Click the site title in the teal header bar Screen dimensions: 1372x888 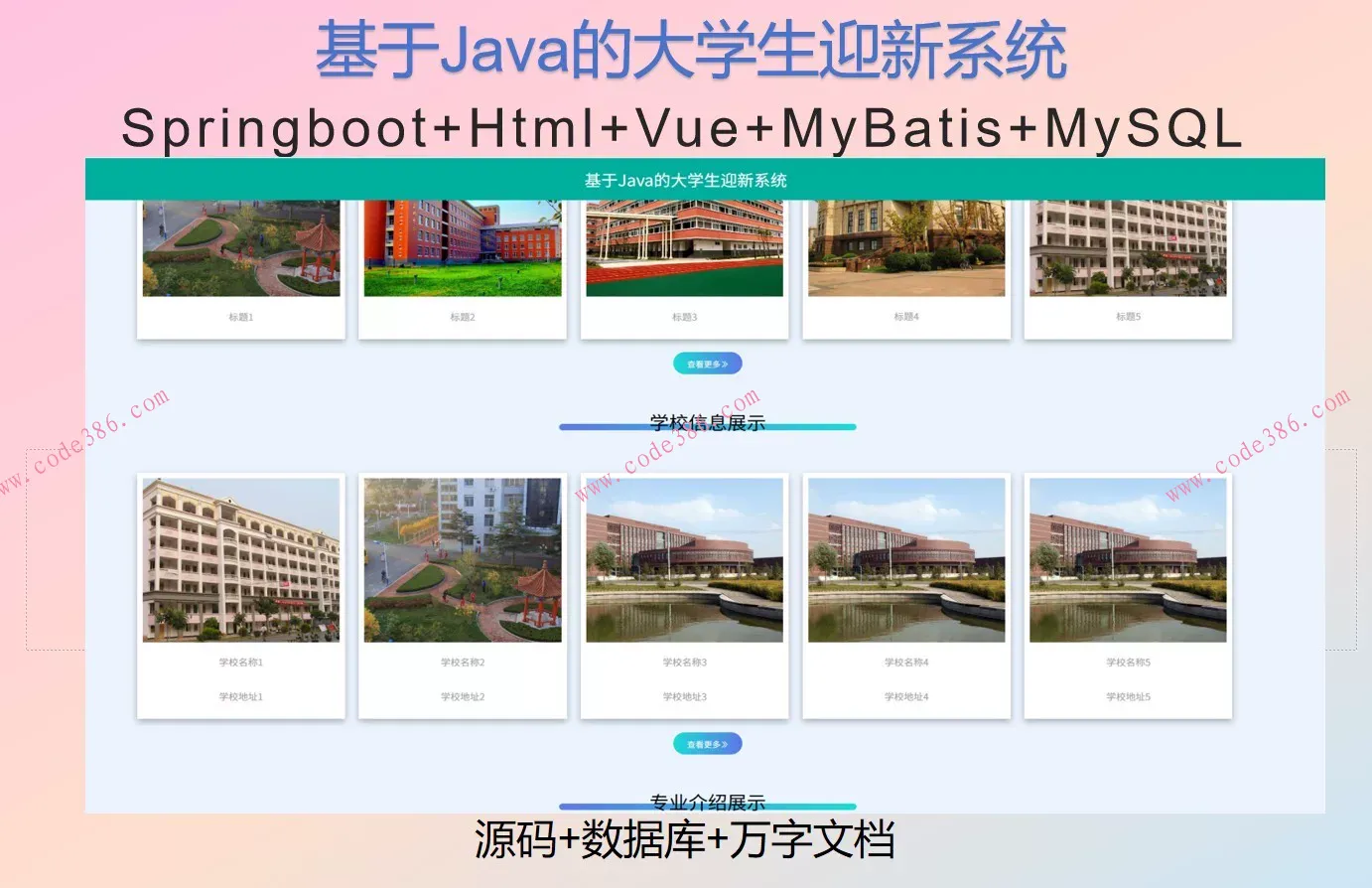[685, 181]
